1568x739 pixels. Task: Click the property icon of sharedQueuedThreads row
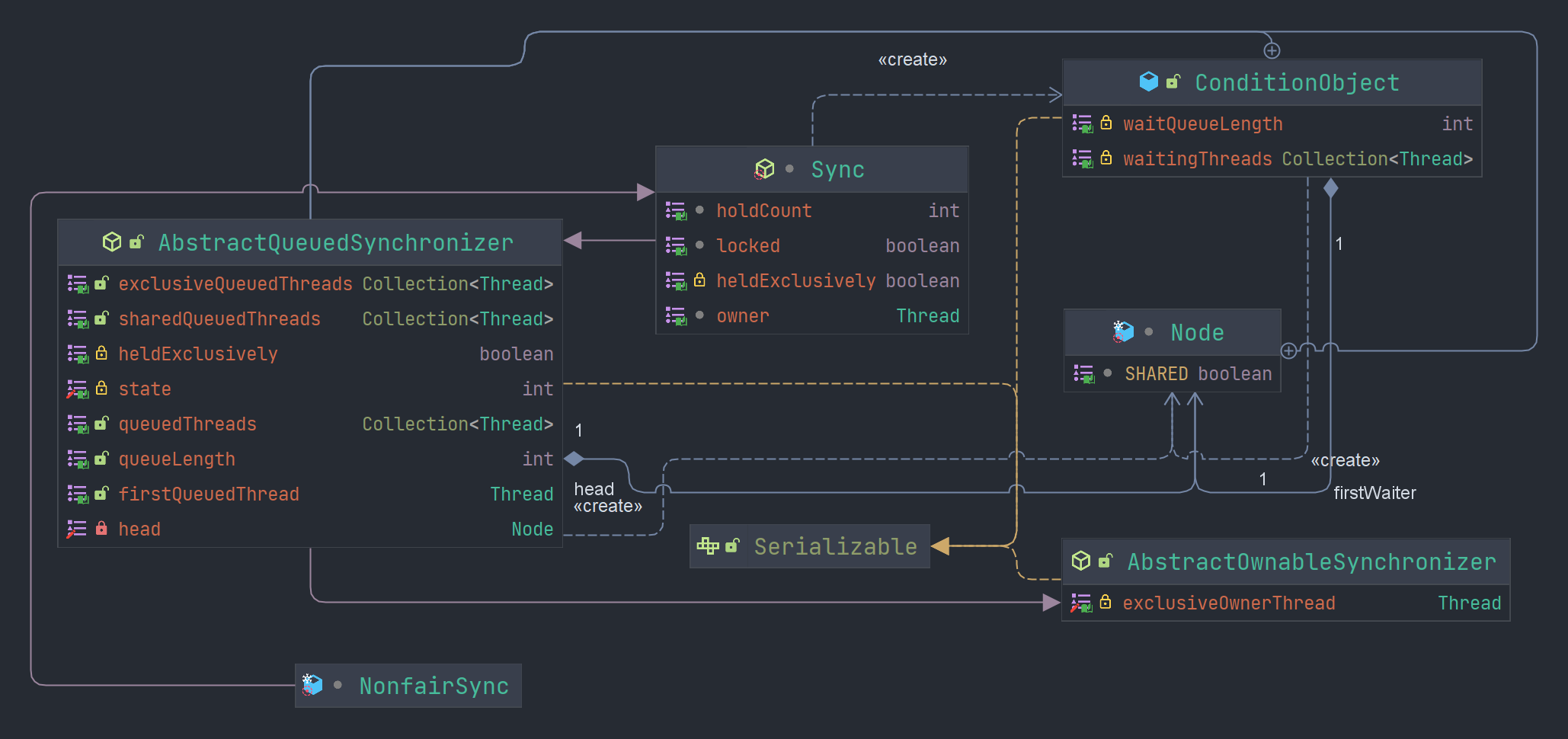click(x=78, y=319)
